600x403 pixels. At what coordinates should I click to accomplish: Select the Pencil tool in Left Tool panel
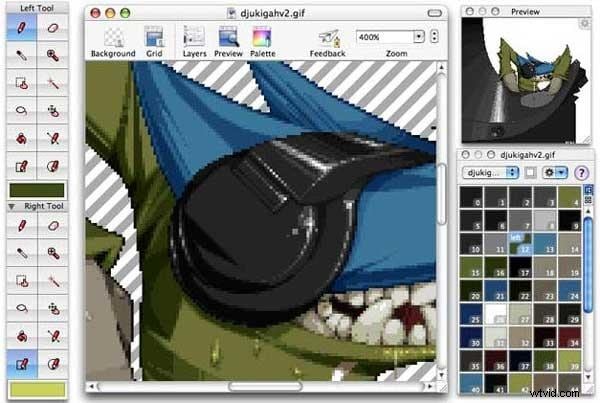coord(22,28)
